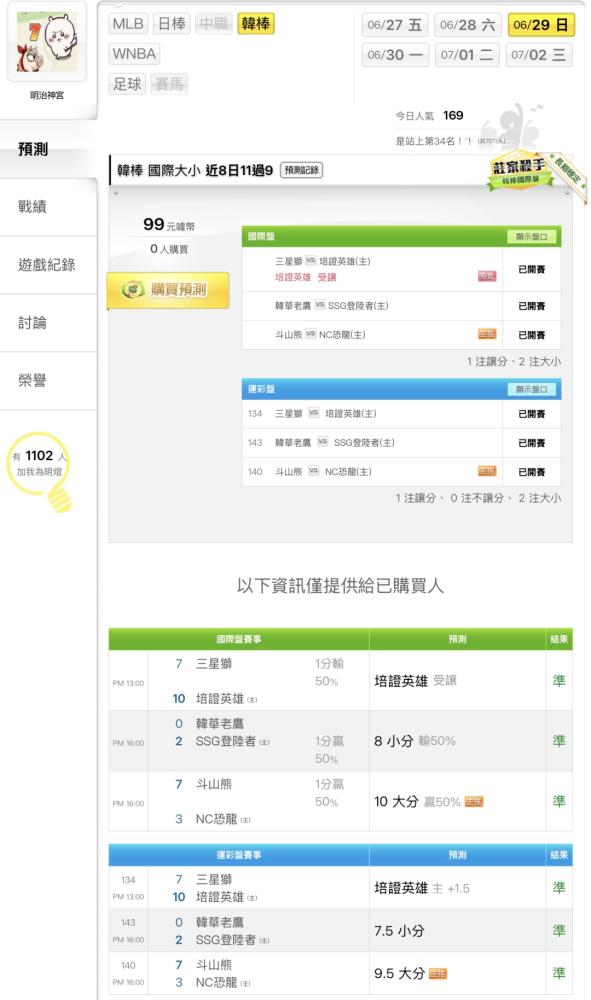
Task: Toggle 顯示盤口 in the 運彩盤 header
Action: (532, 389)
